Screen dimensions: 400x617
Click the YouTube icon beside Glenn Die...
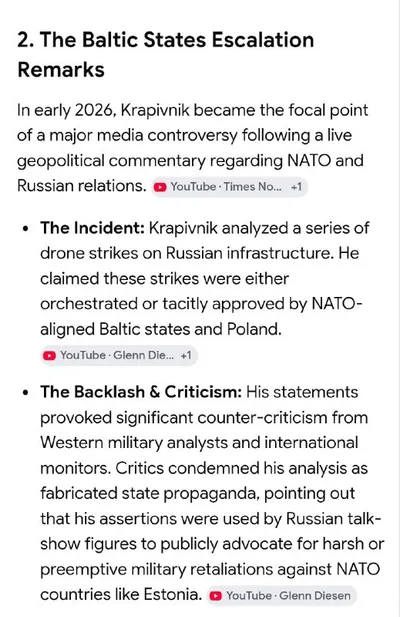point(49,356)
